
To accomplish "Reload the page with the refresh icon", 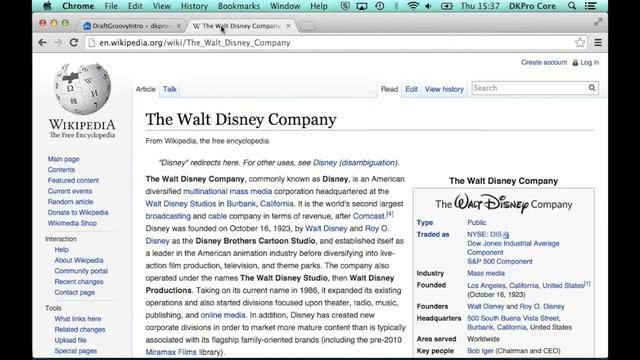I will 74,42.
